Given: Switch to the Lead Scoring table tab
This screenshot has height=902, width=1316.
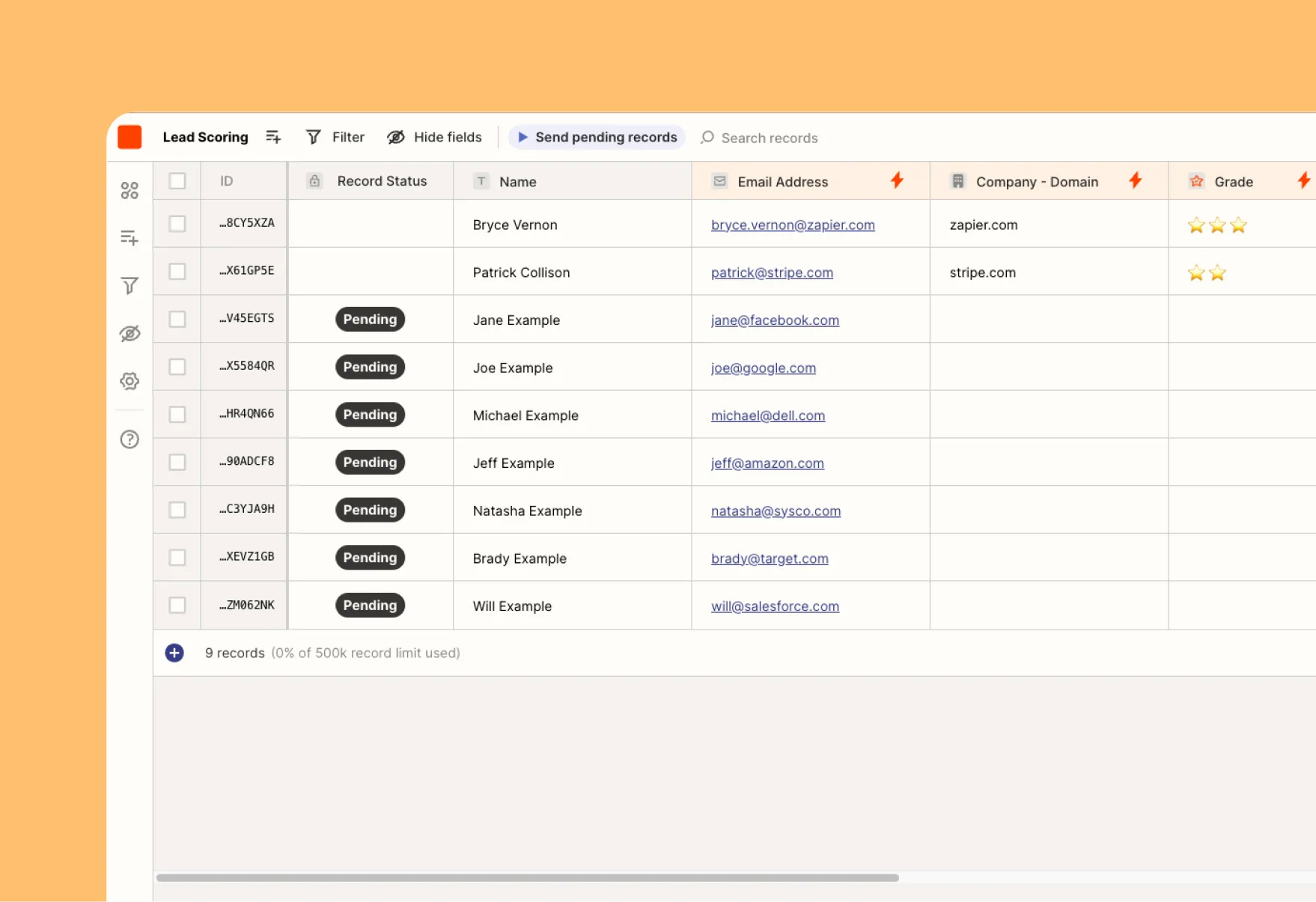Looking at the screenshot, I should [205, 137].
